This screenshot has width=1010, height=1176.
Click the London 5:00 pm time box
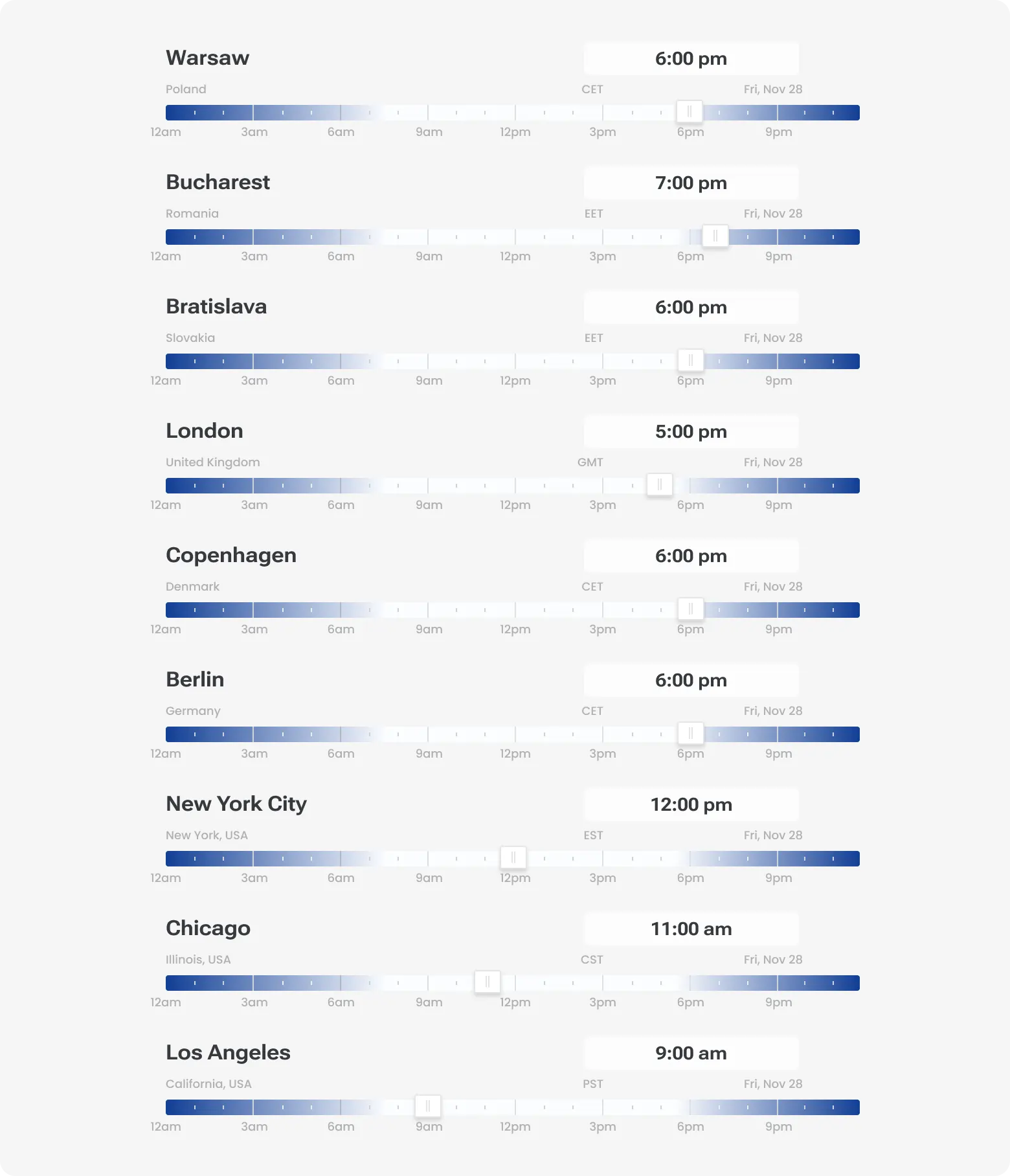coord(691,431)
